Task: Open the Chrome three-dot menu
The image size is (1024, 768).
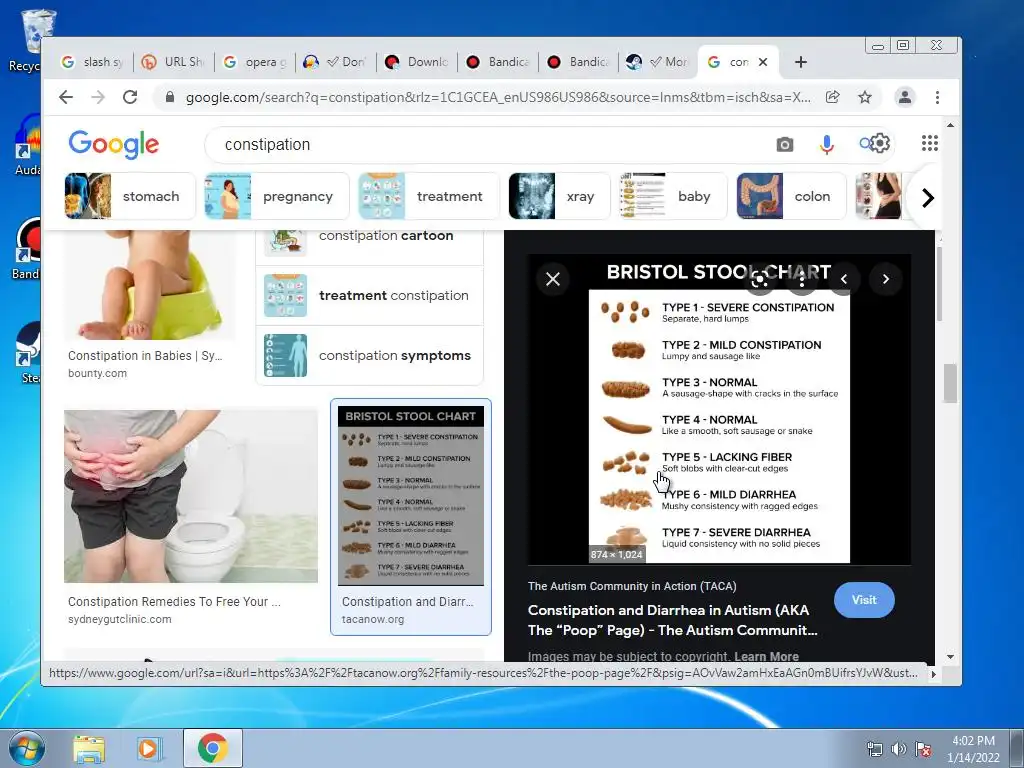Action: (937, 97)
